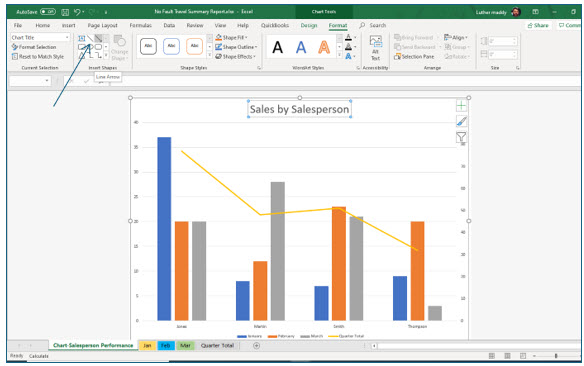Choose the black WordArt style A

pyautogui.click(x=277, y=47)
